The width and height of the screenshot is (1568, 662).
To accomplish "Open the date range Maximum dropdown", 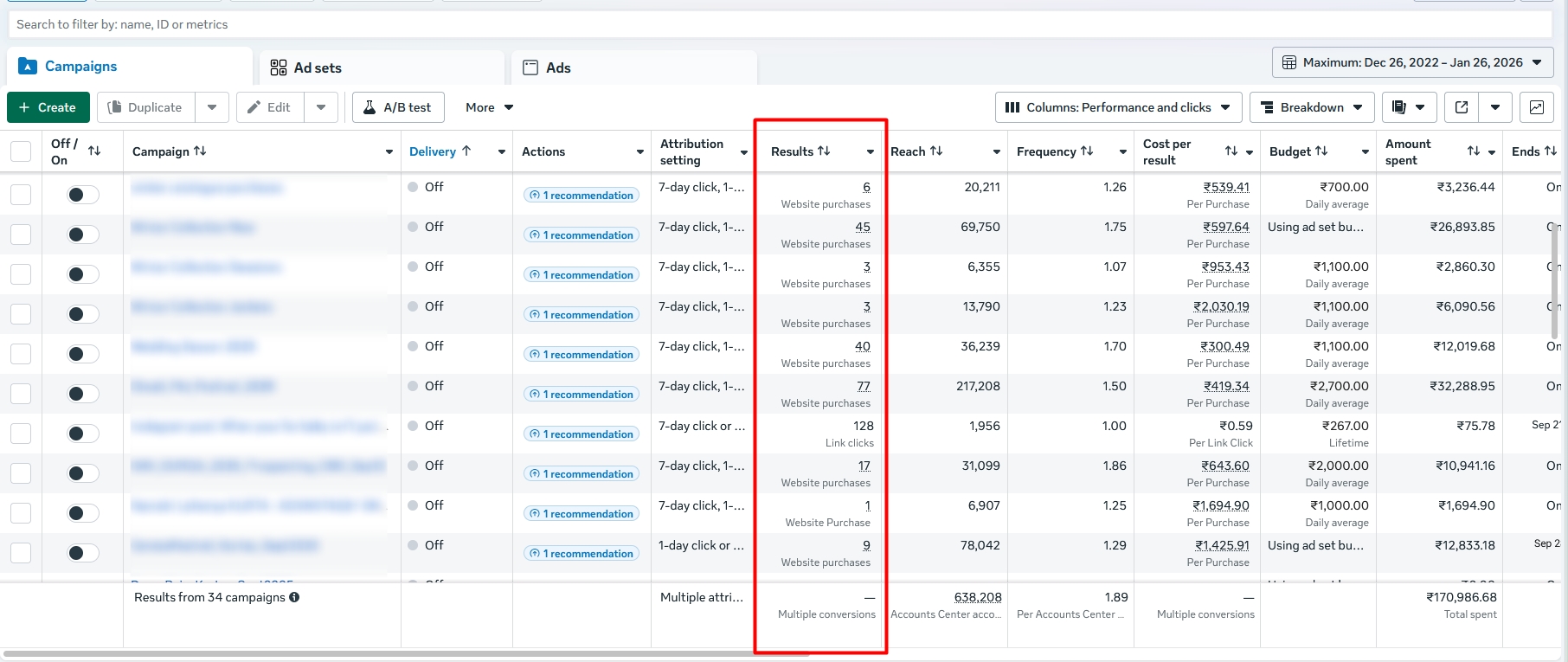I will coord(1412,62).
